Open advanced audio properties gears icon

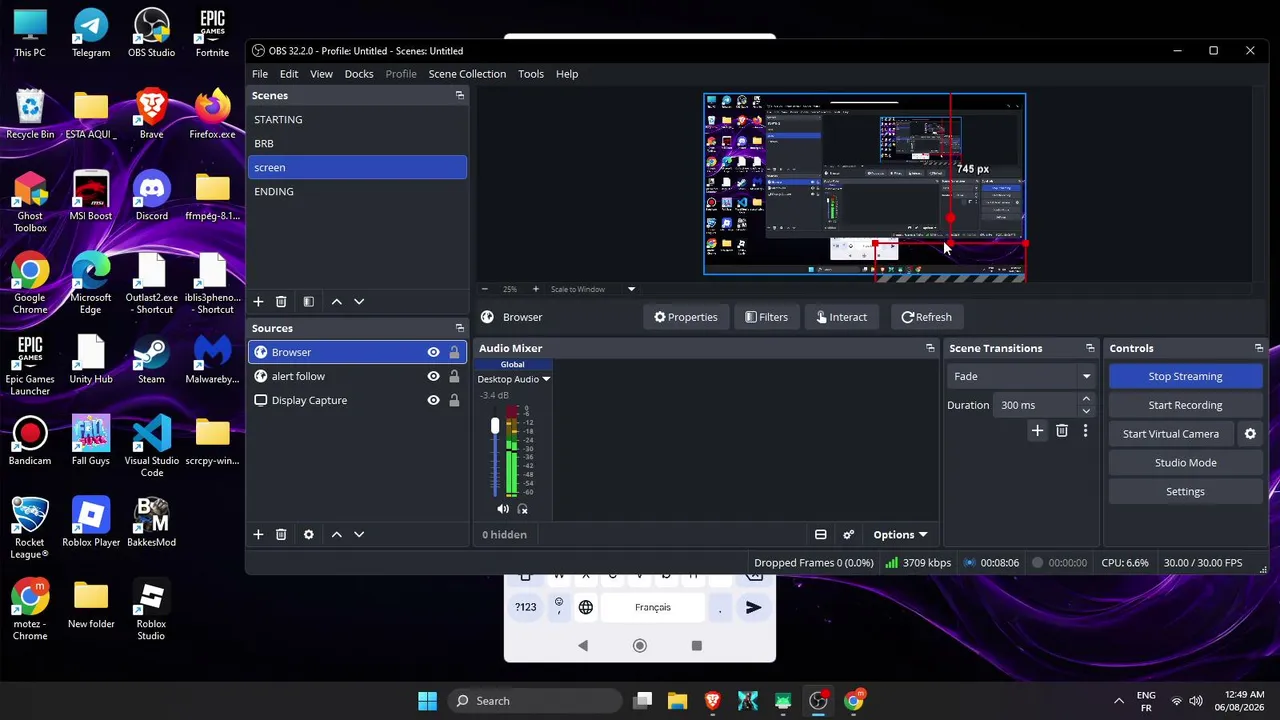[849, 534]
